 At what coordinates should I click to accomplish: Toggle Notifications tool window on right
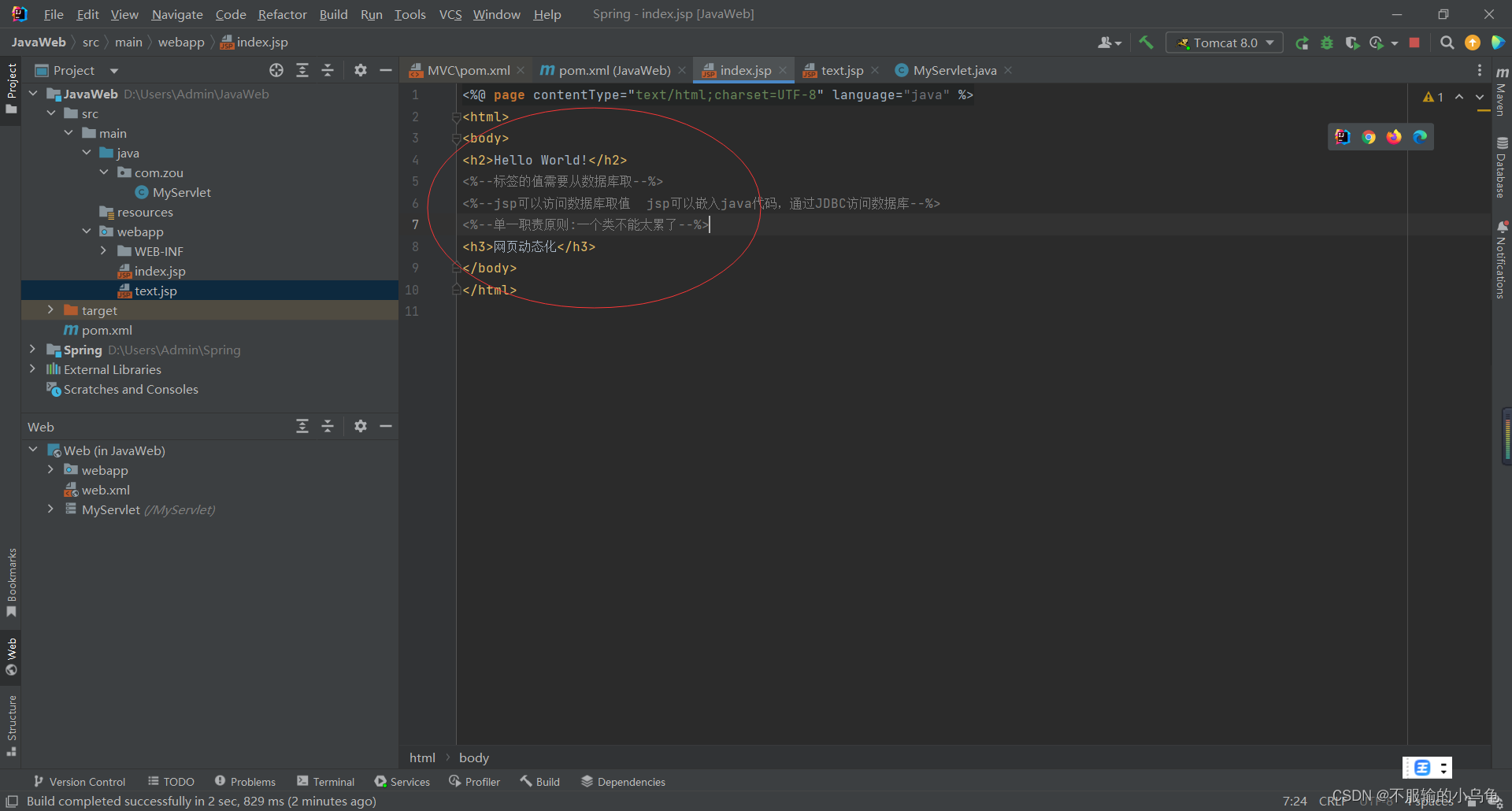pos(1502,260)
